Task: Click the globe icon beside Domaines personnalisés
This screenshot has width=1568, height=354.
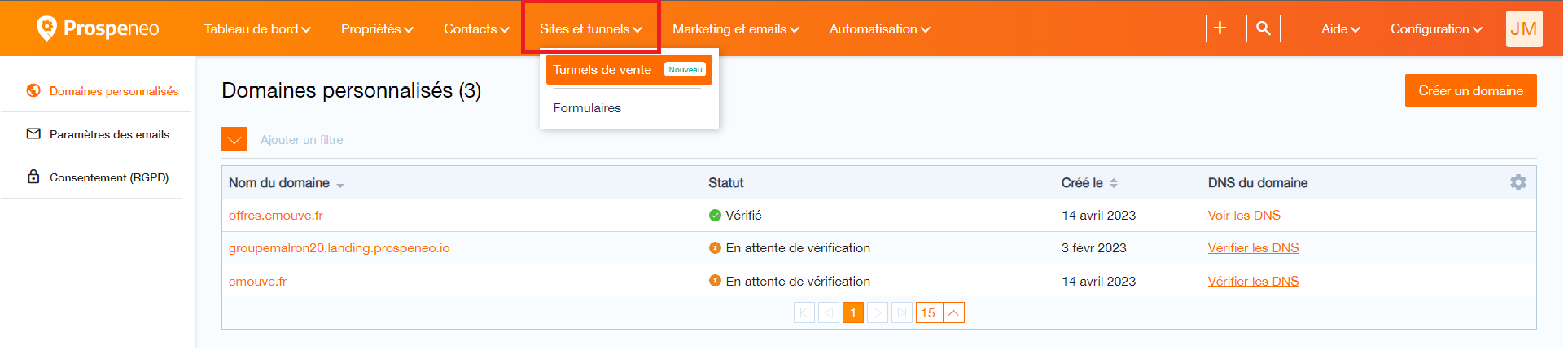Action: (33, 90)
